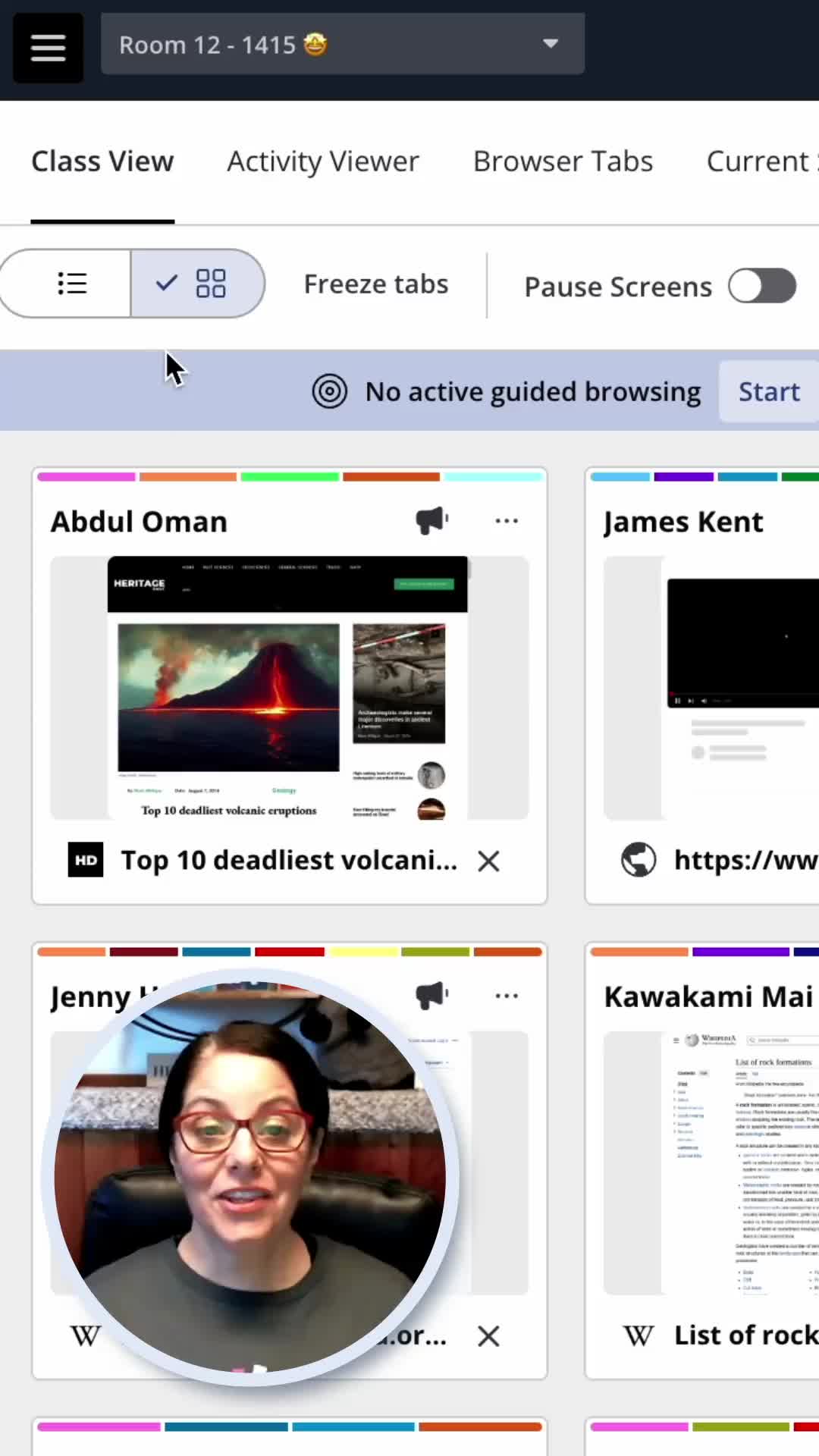This screenshot has width=819, height=1456.
Task: Click Jenny's Wikipedia W favicon
Action: click(85, 1335)
